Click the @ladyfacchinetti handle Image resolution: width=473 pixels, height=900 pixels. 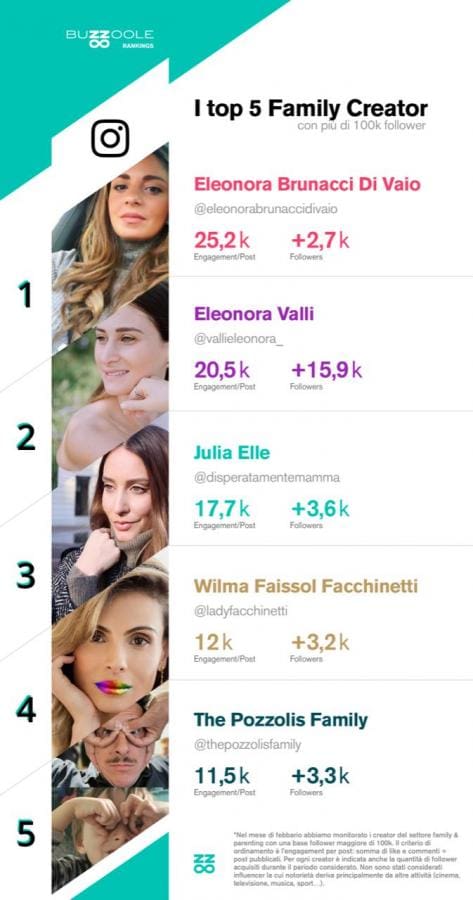point(241,612)
